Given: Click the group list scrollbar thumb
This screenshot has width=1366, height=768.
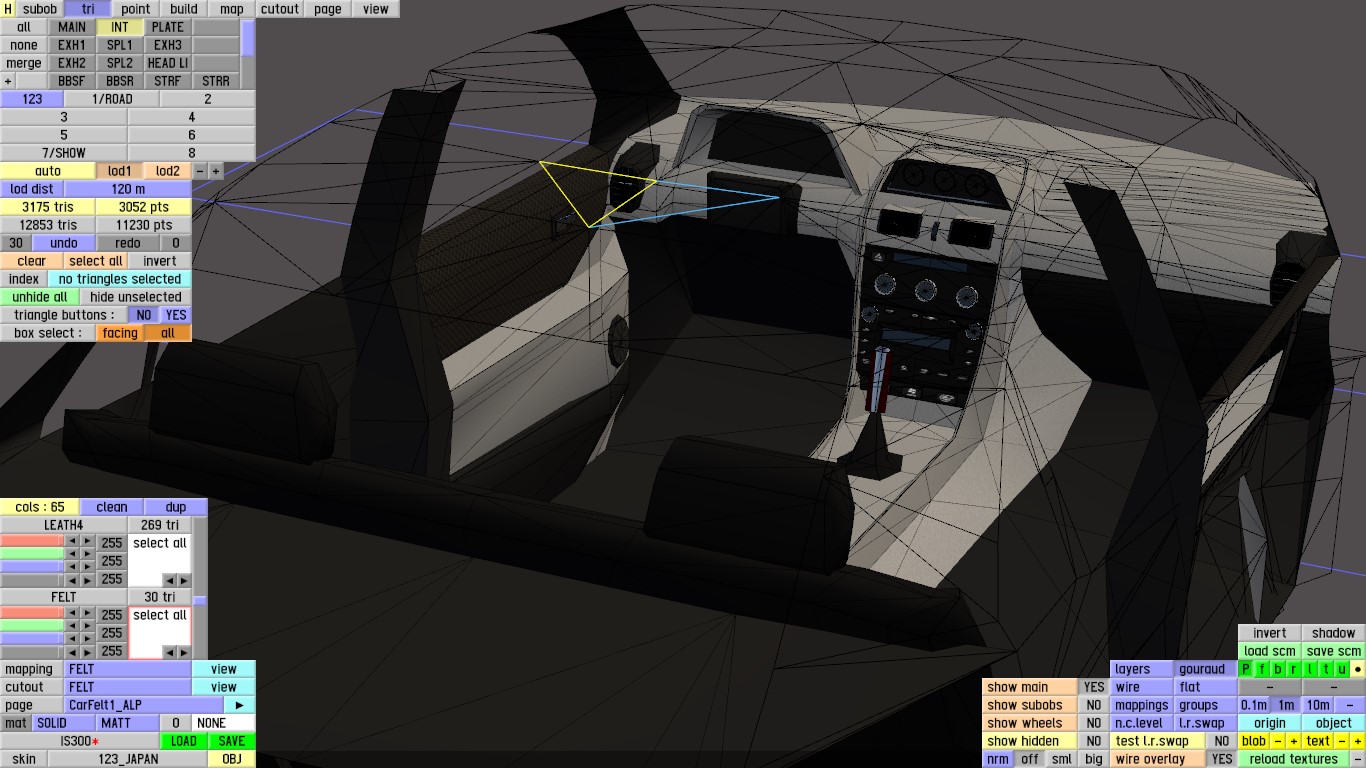Looking at the screenshot, I should (248, 38).
